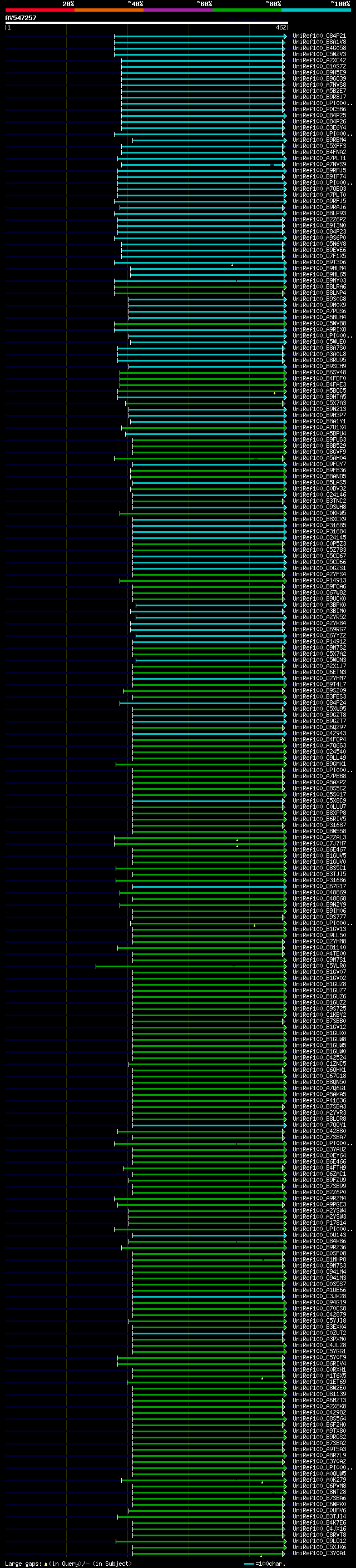Click label UniRef100_Q9LL49
The image size is (356, 1568).
319,758
